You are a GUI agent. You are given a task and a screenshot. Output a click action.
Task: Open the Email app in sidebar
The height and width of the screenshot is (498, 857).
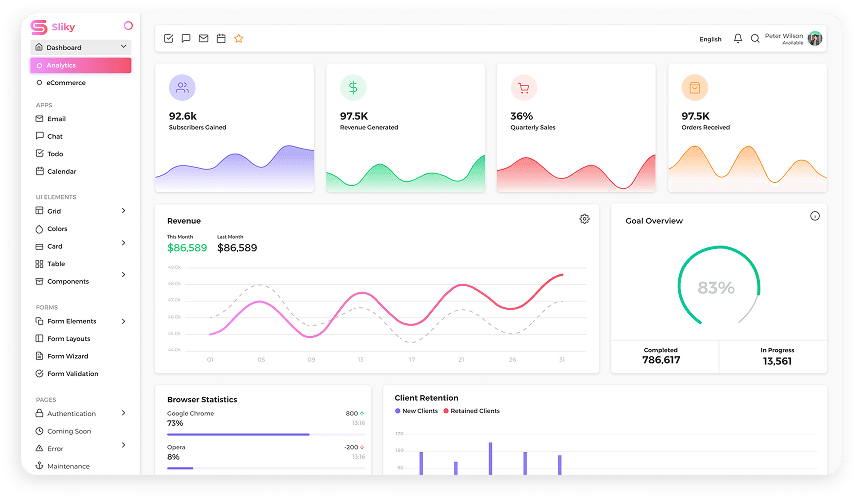[56, 119]
